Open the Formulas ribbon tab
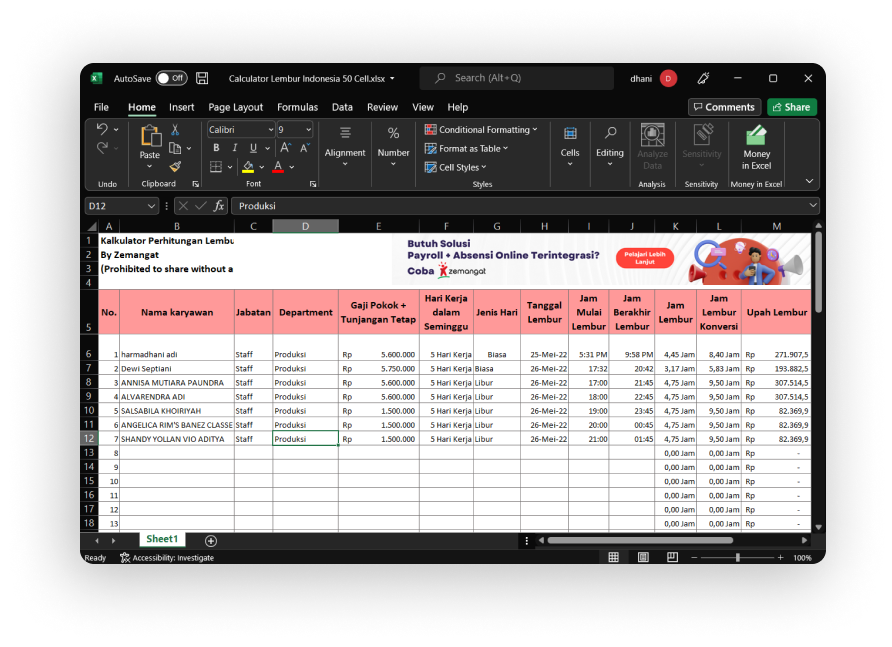Image resolution: width=892 pixels, height=647 pixels. [297, 107]
